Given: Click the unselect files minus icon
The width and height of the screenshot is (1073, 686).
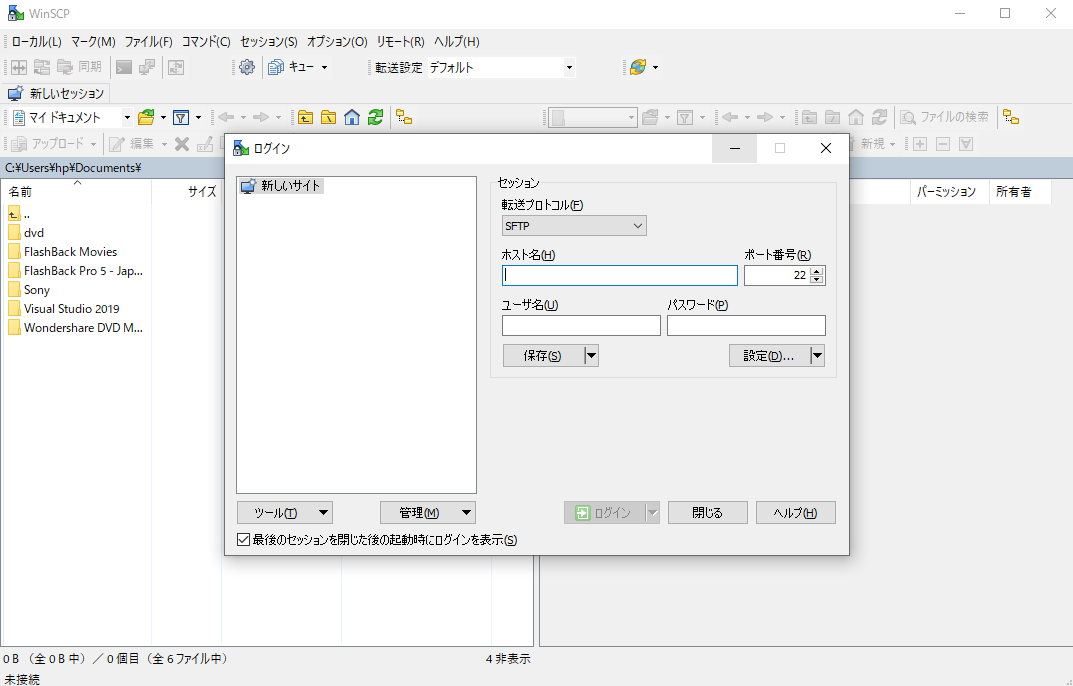Looking at the screenshot, I should [x=943, y=144].
